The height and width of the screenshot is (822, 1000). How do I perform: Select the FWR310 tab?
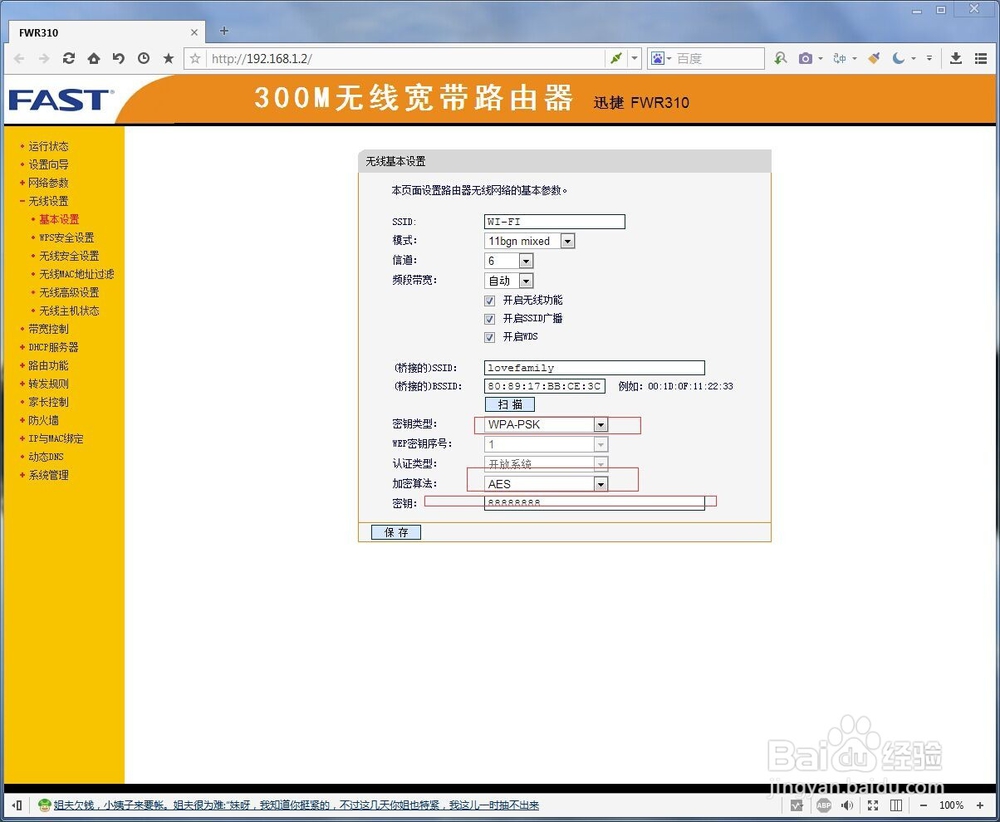(108, 33)
